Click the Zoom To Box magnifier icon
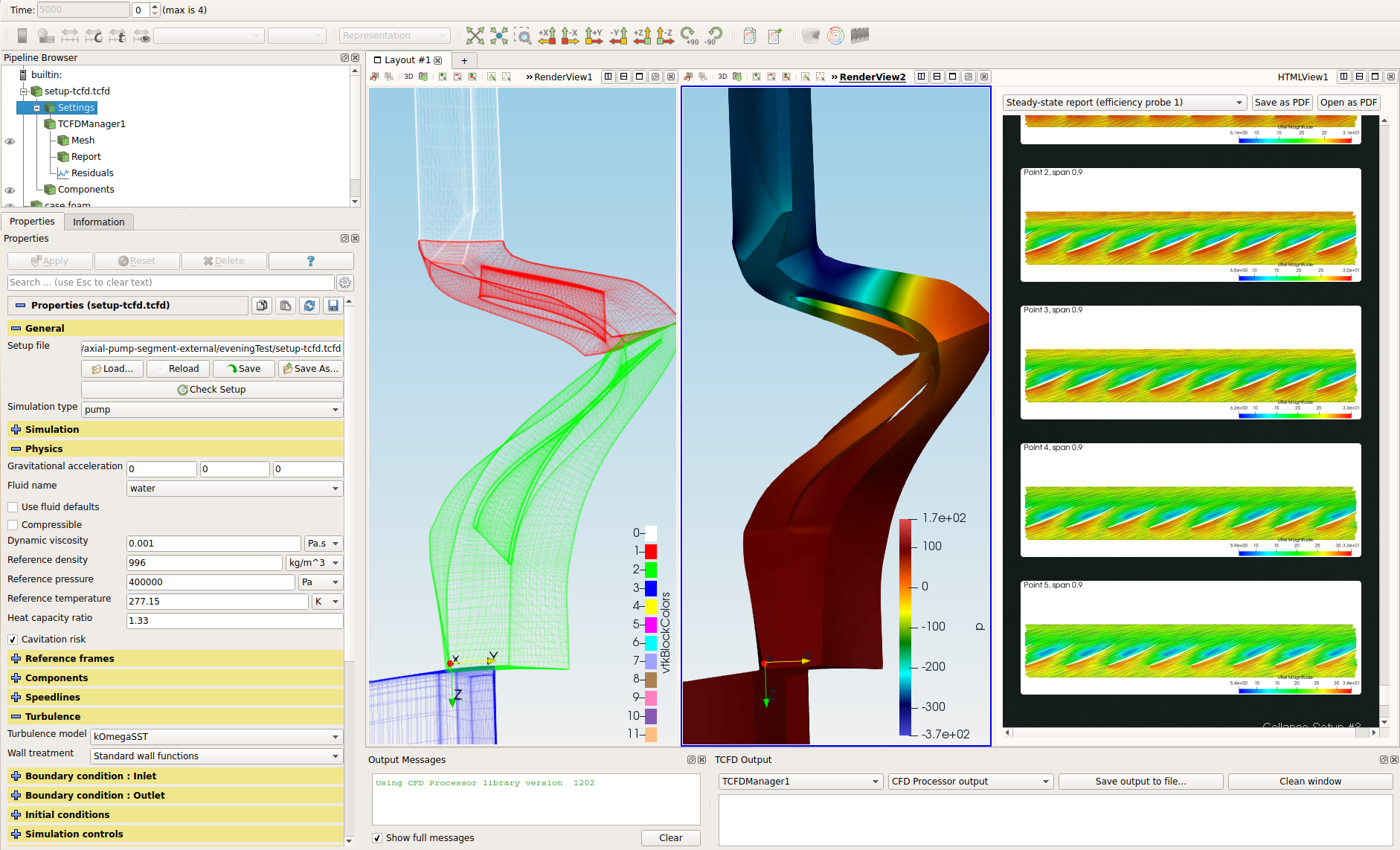Image resolution: width=1400 pixels, height=850 pixels. point(523,36)
